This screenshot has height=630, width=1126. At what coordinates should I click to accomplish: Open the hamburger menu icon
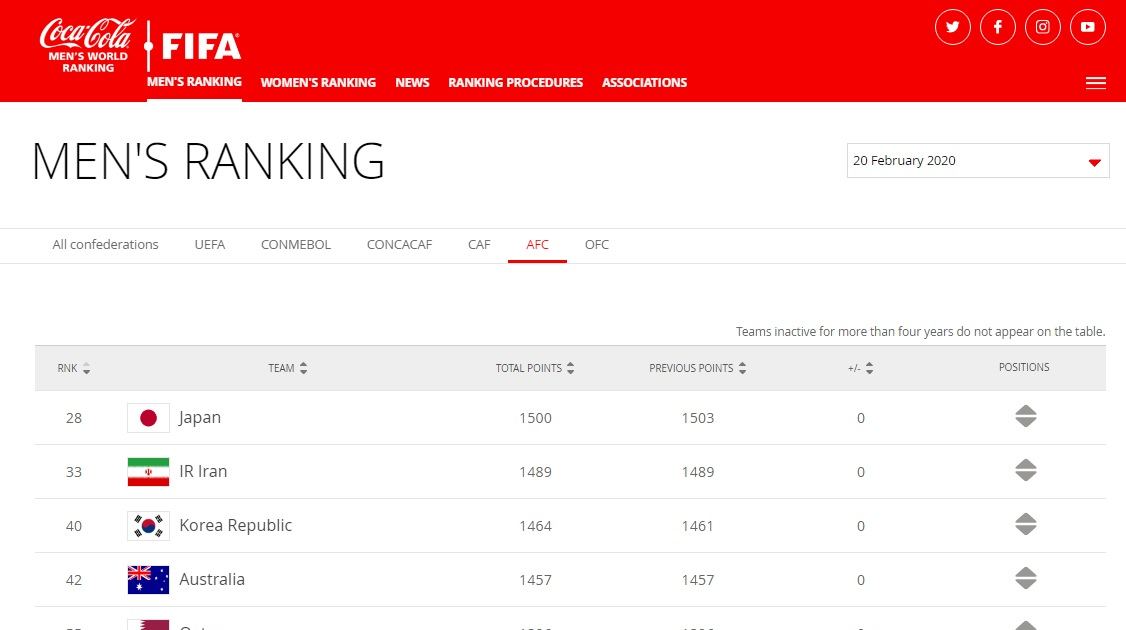pos(1095,83)
